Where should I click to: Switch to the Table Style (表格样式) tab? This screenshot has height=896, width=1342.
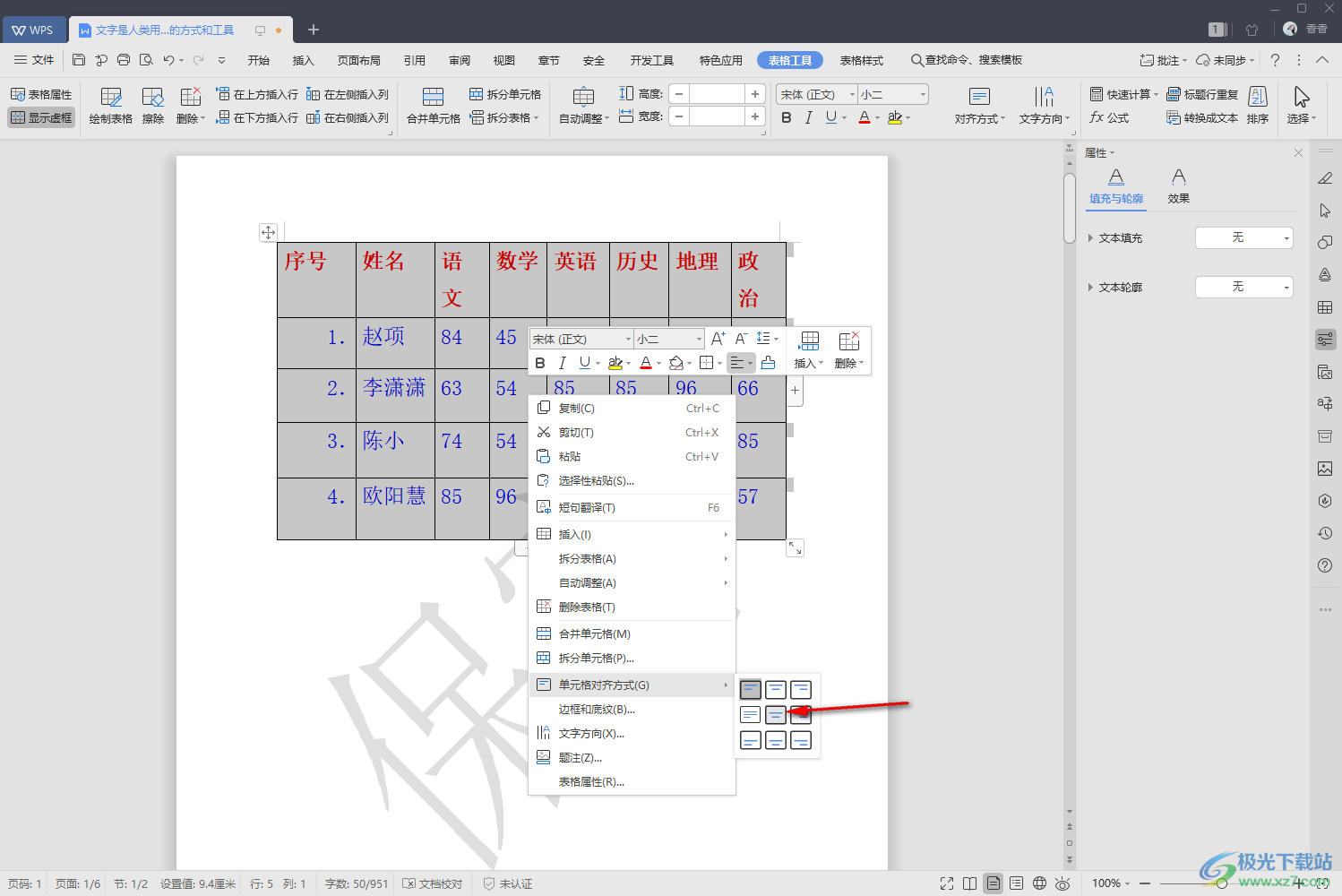(x=861, y=60)
